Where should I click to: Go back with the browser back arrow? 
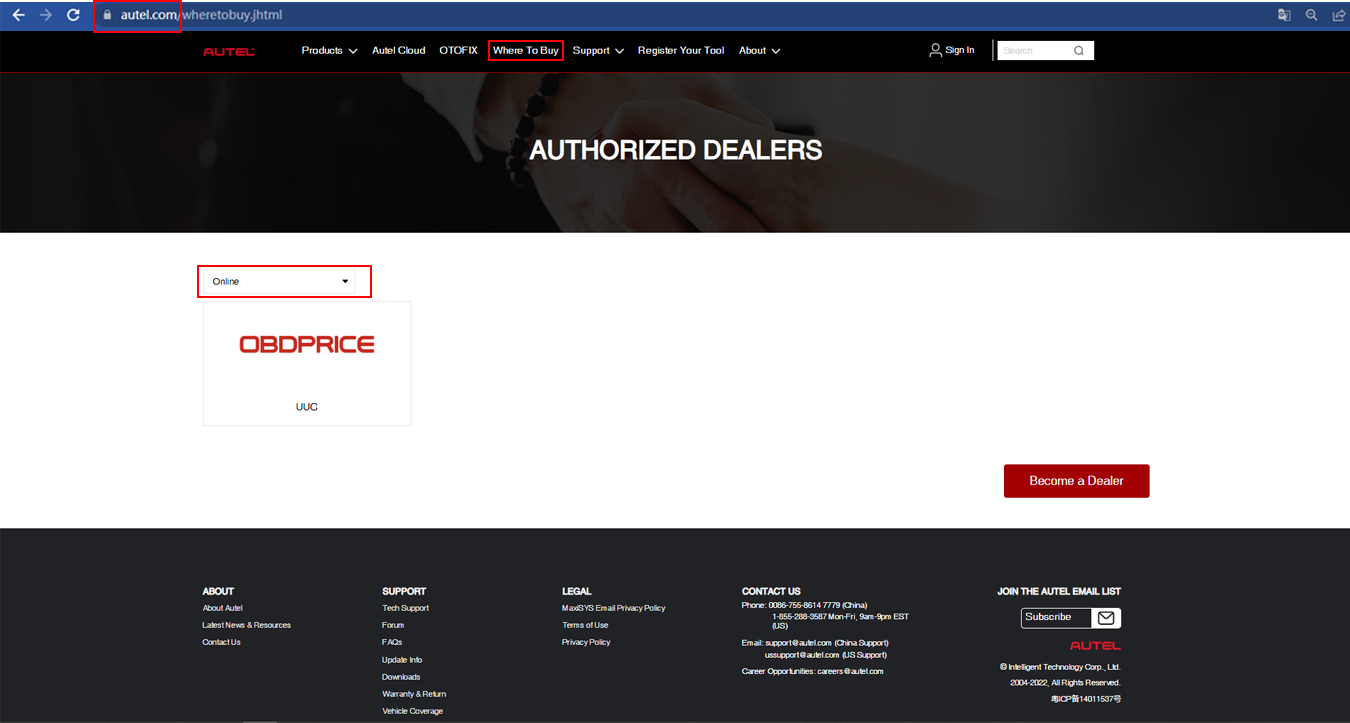coord(18,15)
